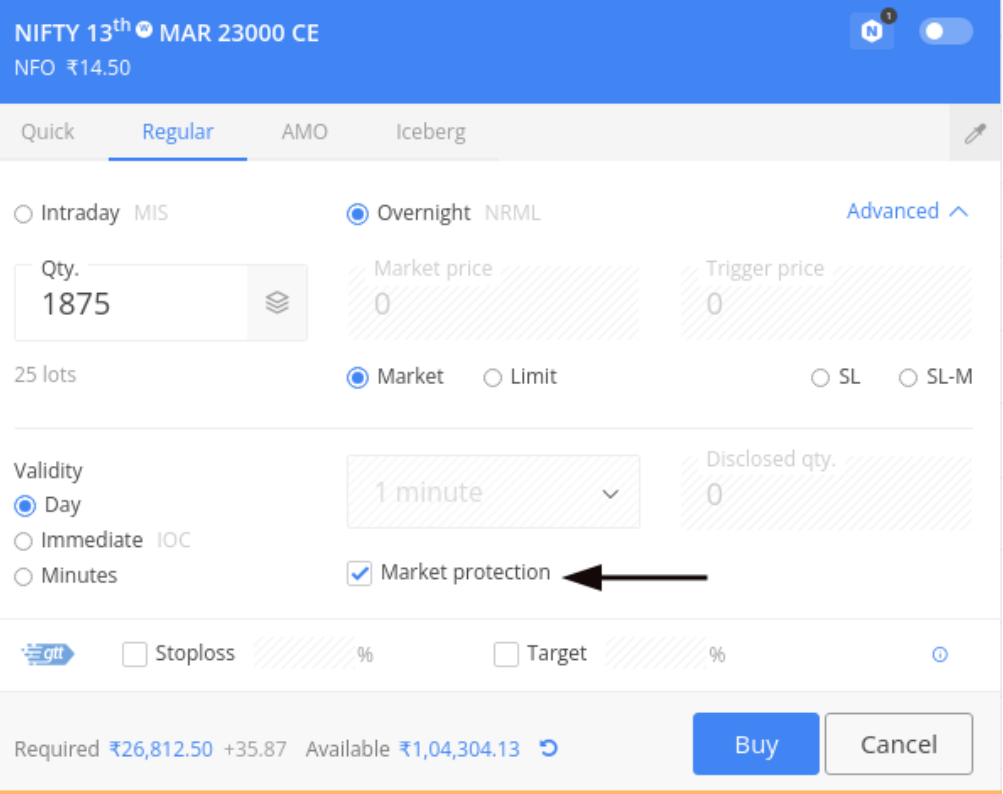1003x794 pixels.
Task: Switch to the Quick tab
Action: tap(48, 132)
